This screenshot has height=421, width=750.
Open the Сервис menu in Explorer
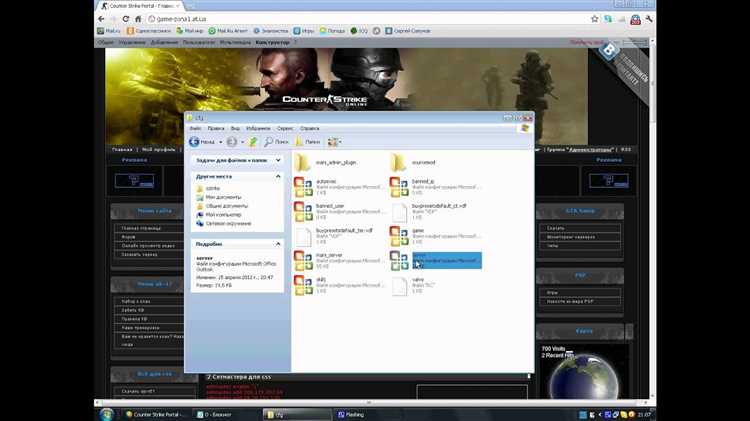coord(285,128)
